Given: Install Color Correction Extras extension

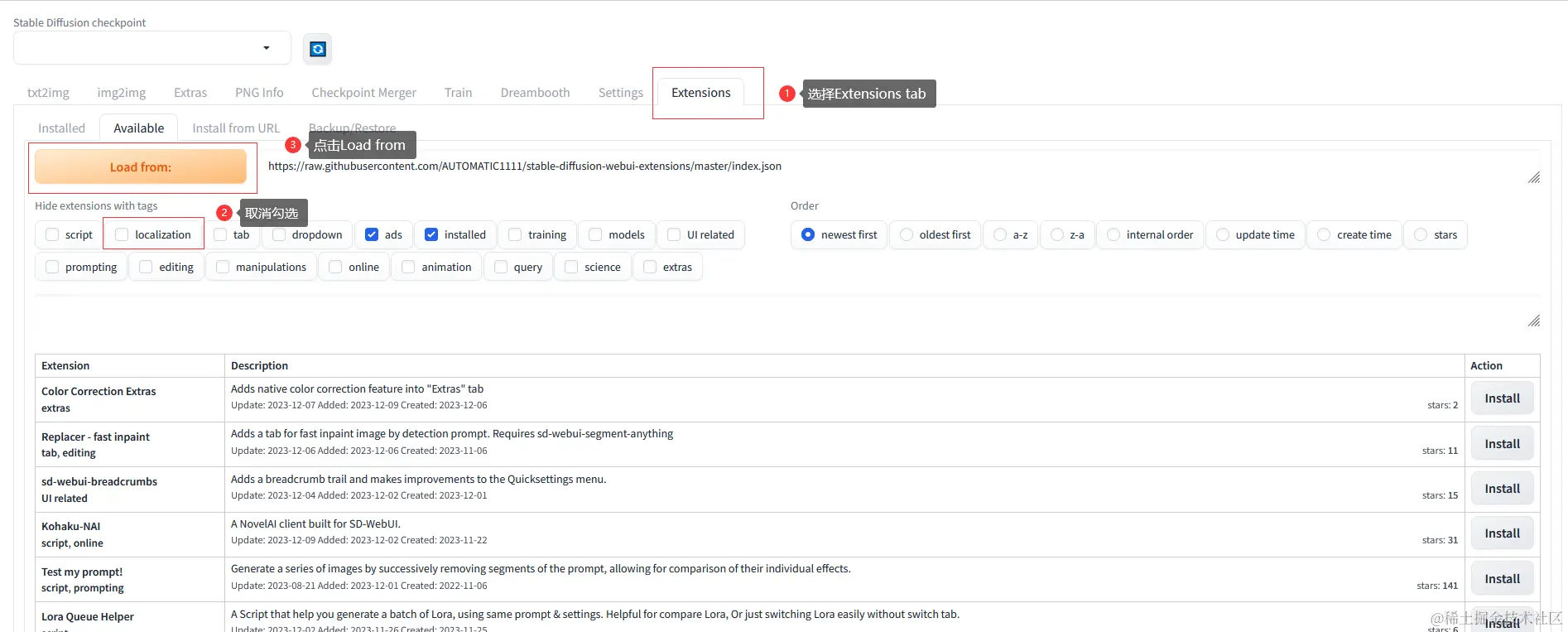Looking at the screenshot, I should point(1502,398).
